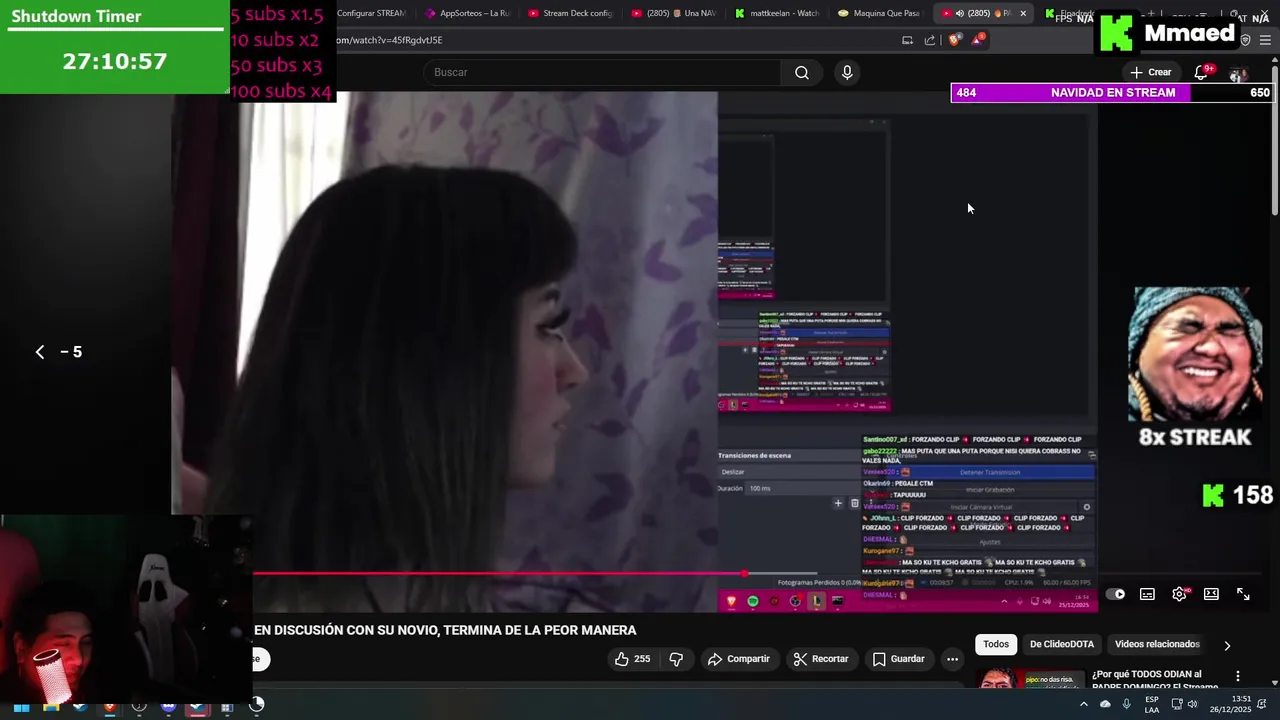Open YouTube notifications bell
Image resolution: width=1280 pixels, height=720 pixels.
point(1203,72)
